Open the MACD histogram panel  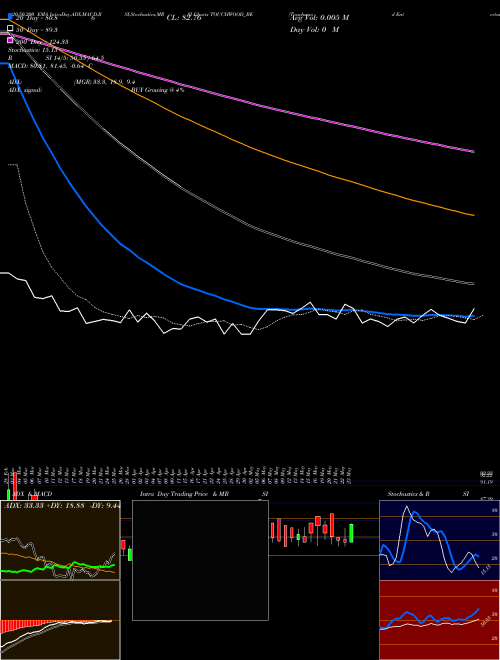[x=60, y=620]
